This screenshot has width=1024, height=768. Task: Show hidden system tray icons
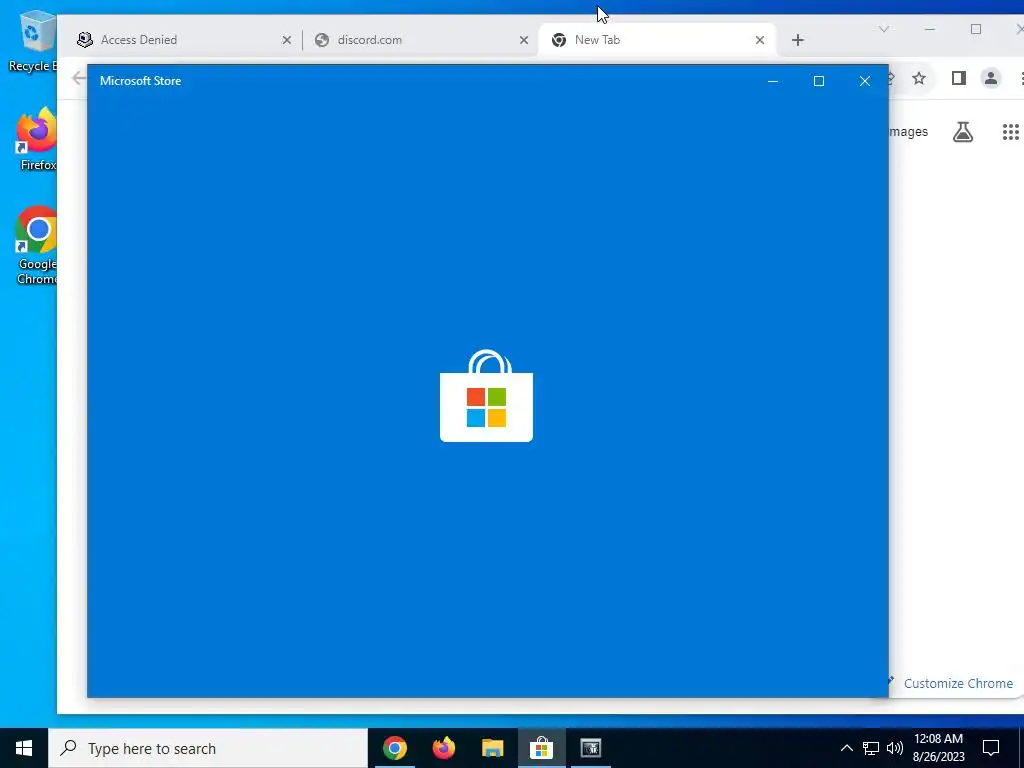846,748
